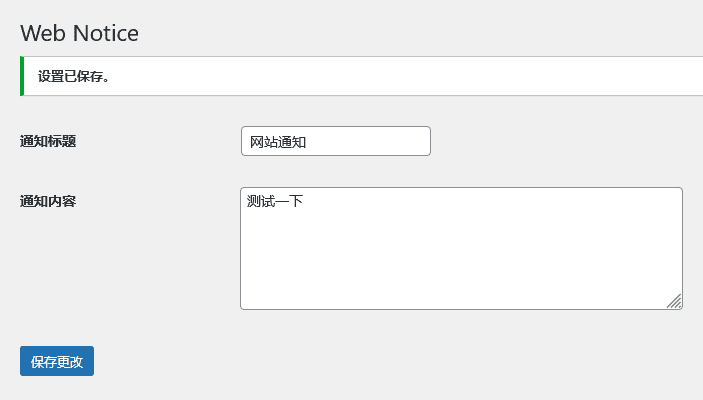The height and width of the screenshot is (400, 703).
Task: Click the 通知标题 field label
Action: [x=48, y=141]
